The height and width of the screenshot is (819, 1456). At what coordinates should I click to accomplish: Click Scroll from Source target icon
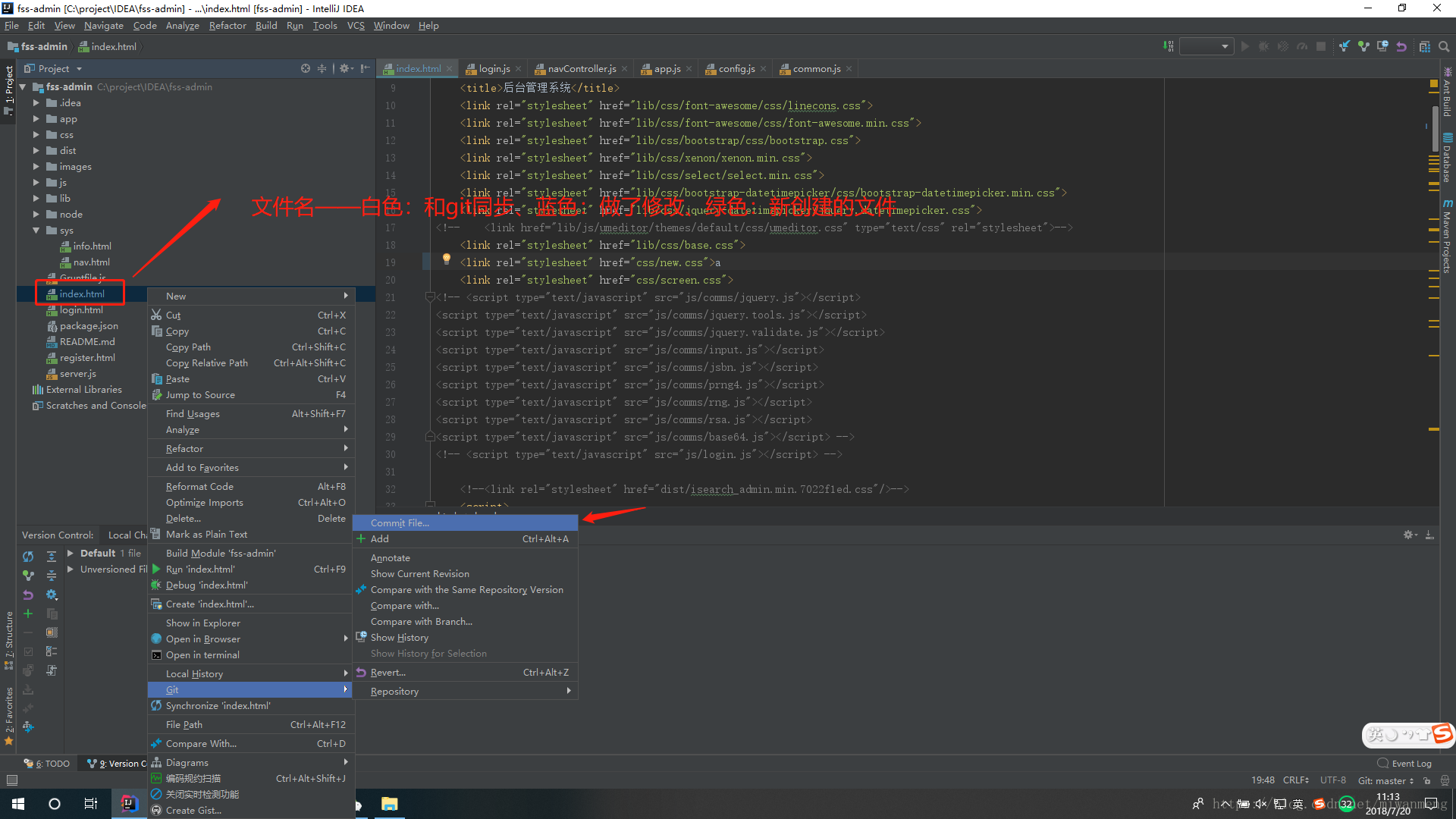click(x=306, y=68)
